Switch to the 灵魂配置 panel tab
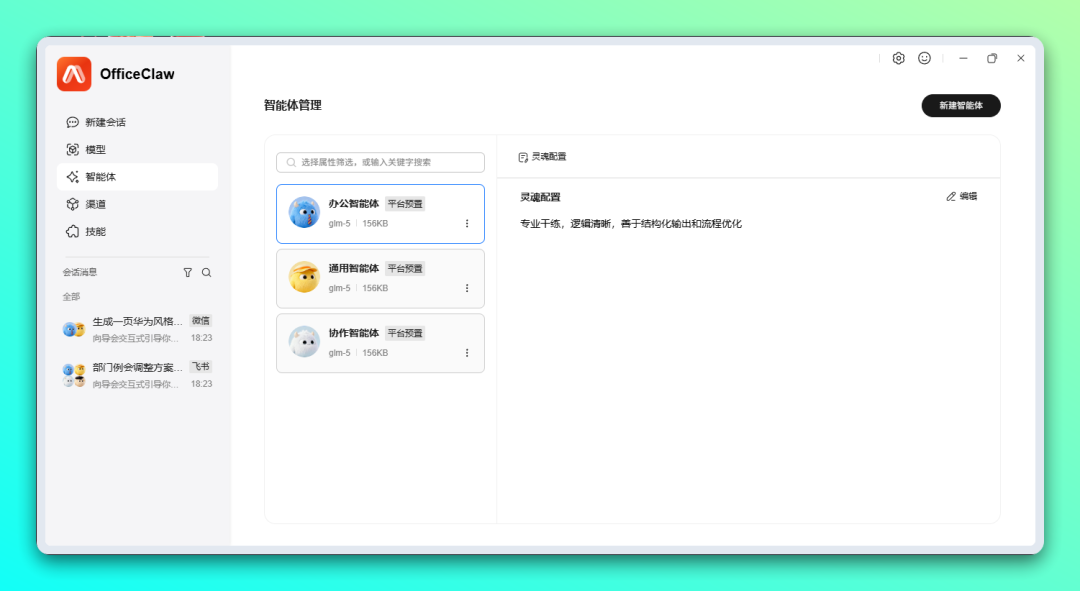The image size is (1080, 591). pos(544,156)
